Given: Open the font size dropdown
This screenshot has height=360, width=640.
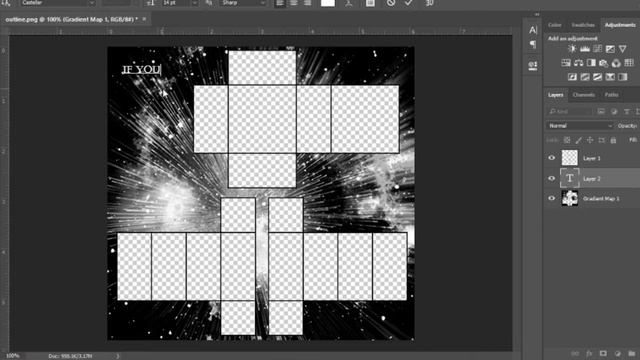Looking at the screenshot, I should 180,3.
